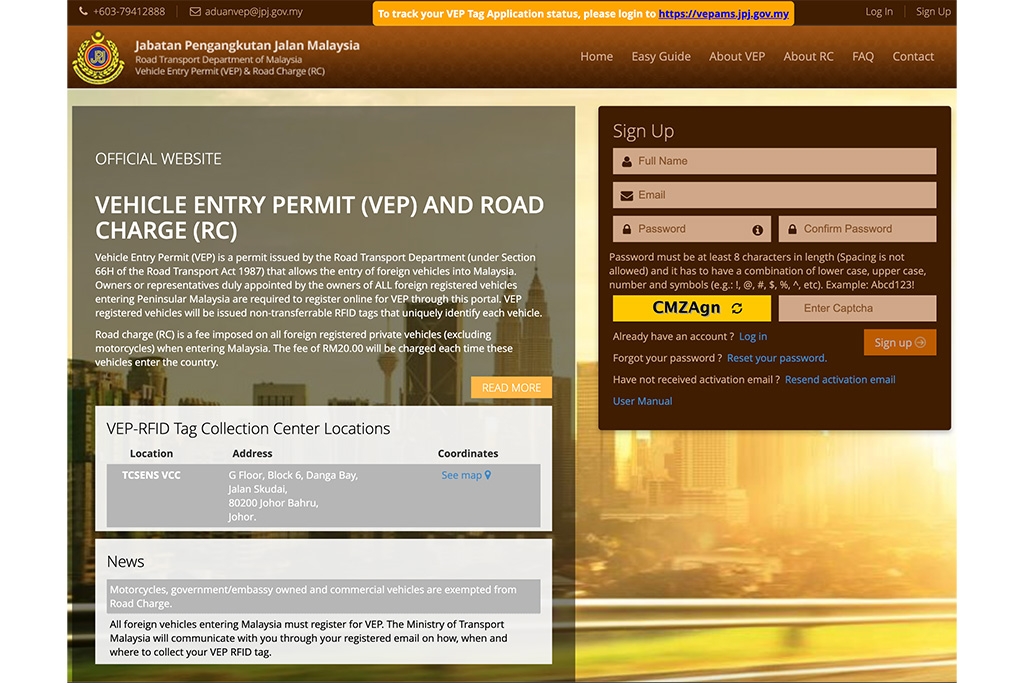1024x683 pixels.
Task: Click the +603-79412888 phone number
Action: pyautogui.click(x=129, y=11)
